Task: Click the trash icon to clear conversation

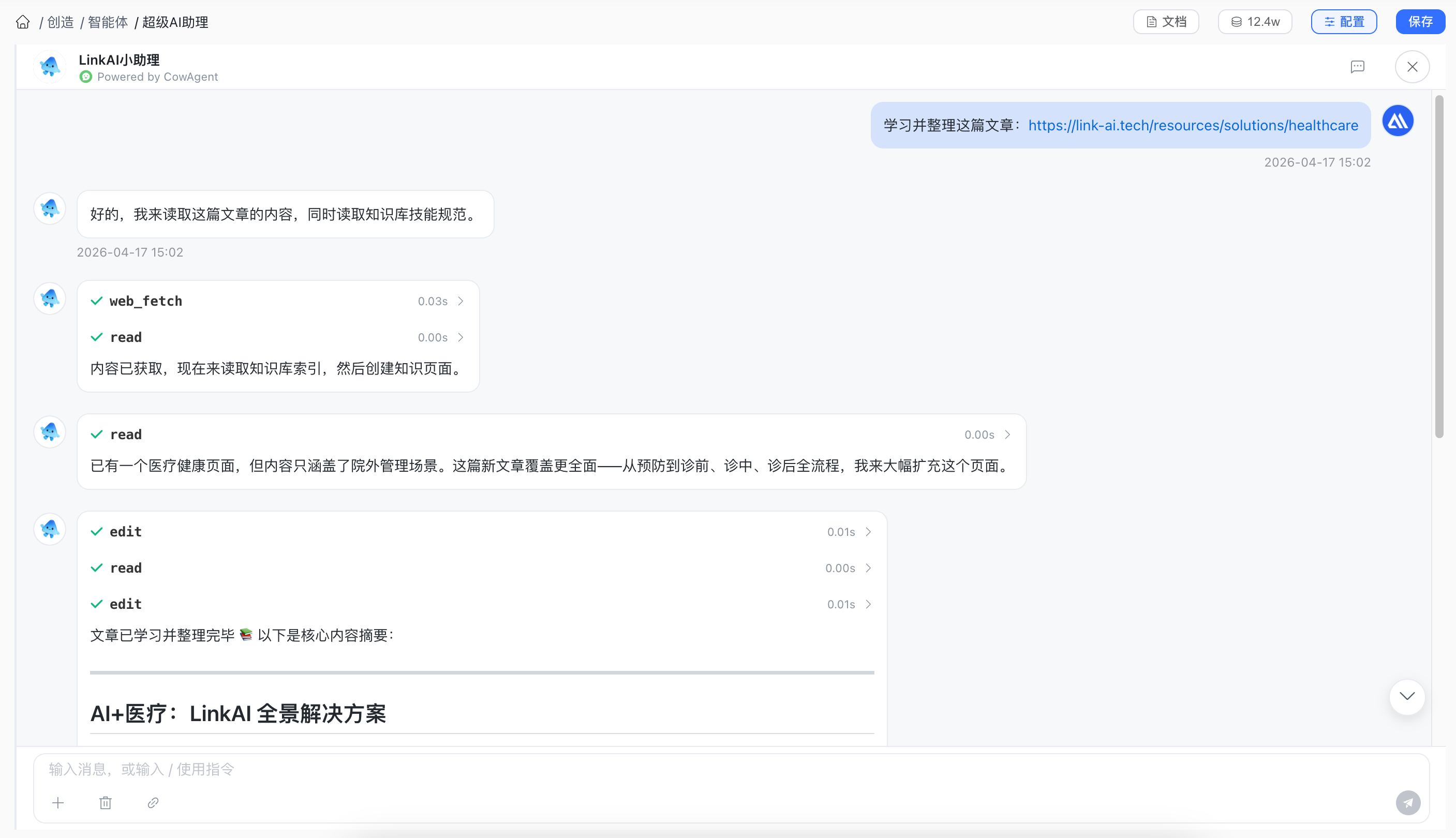Action: coord(106,802)
